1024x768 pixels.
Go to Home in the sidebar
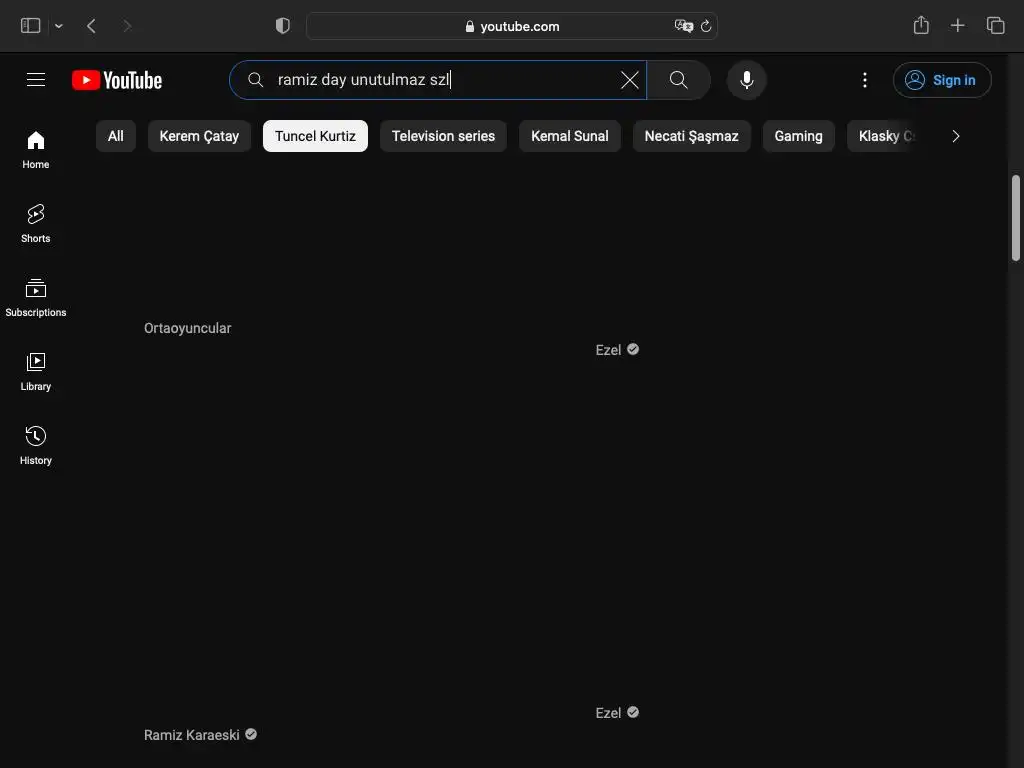click(36, 150)
